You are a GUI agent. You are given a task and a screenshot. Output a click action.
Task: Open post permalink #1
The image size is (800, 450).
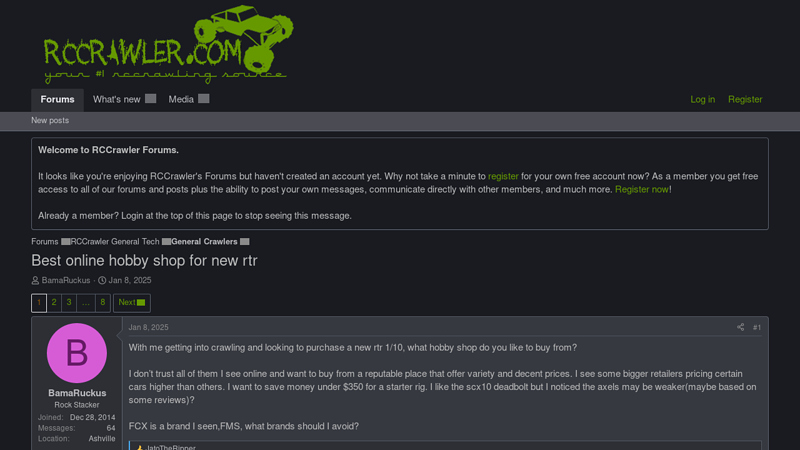(x=757, y=327)
